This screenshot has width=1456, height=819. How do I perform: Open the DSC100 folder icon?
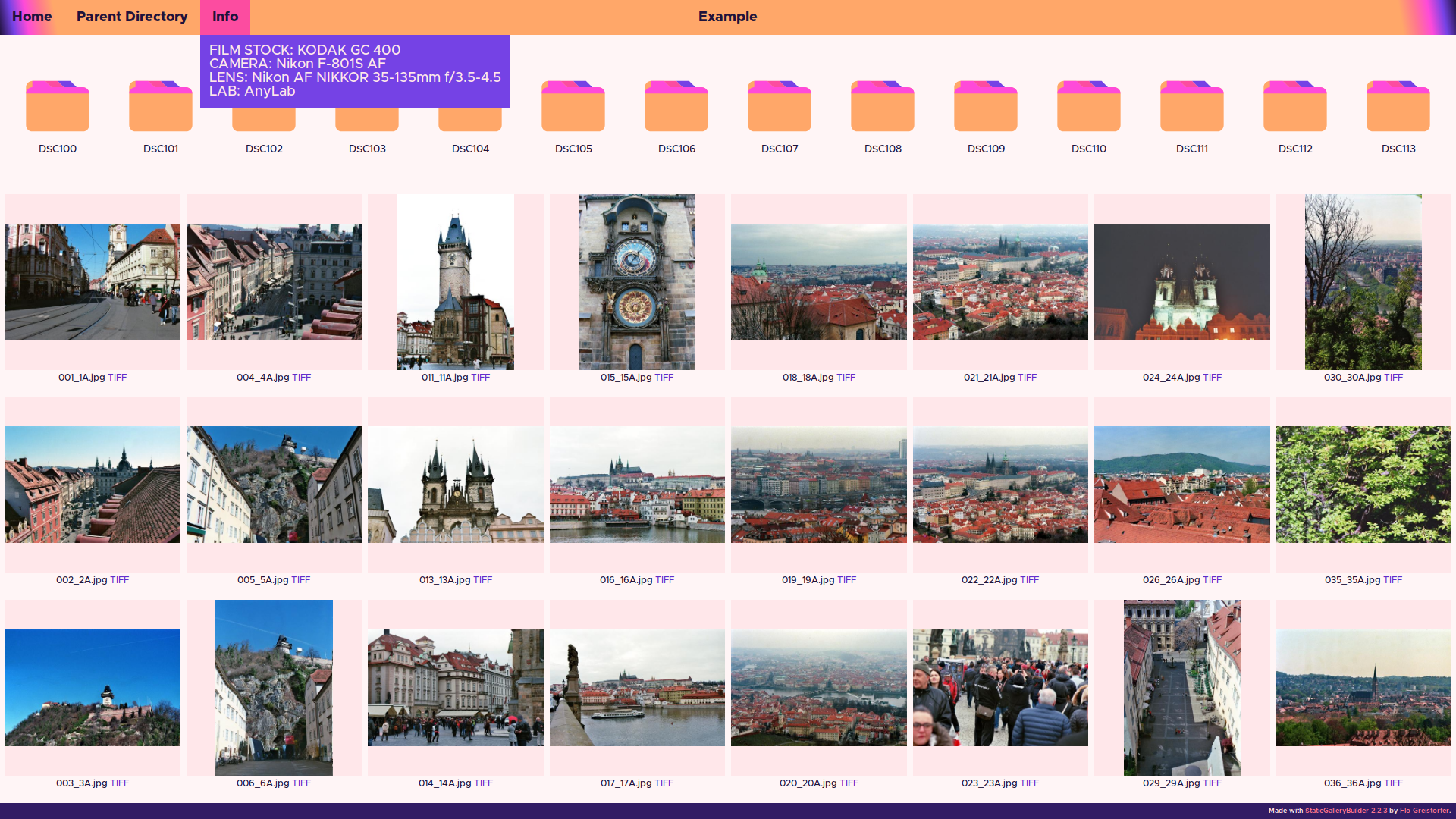point(58,107)
